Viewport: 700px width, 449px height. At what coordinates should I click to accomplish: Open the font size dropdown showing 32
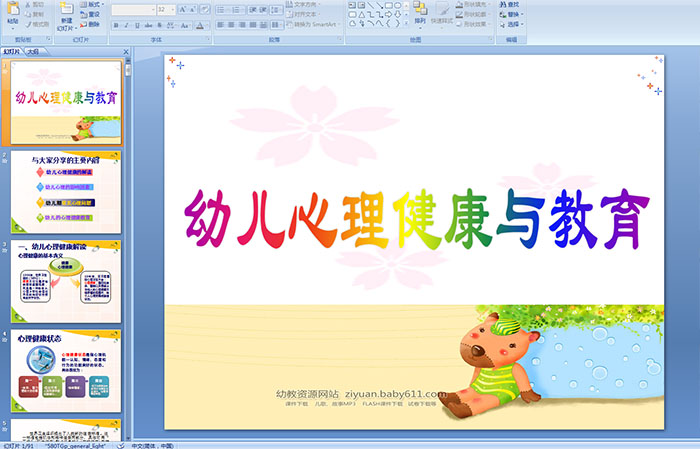pyautogui.click(x=166, y=9)
